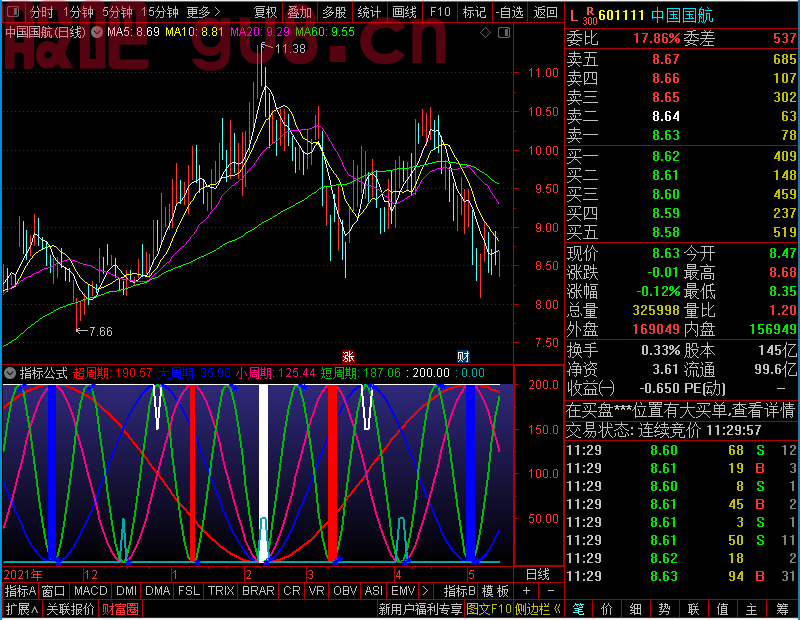Select the 势 trend tab
The width and height of the screenshot is (800, 620).
click(664, 609)
